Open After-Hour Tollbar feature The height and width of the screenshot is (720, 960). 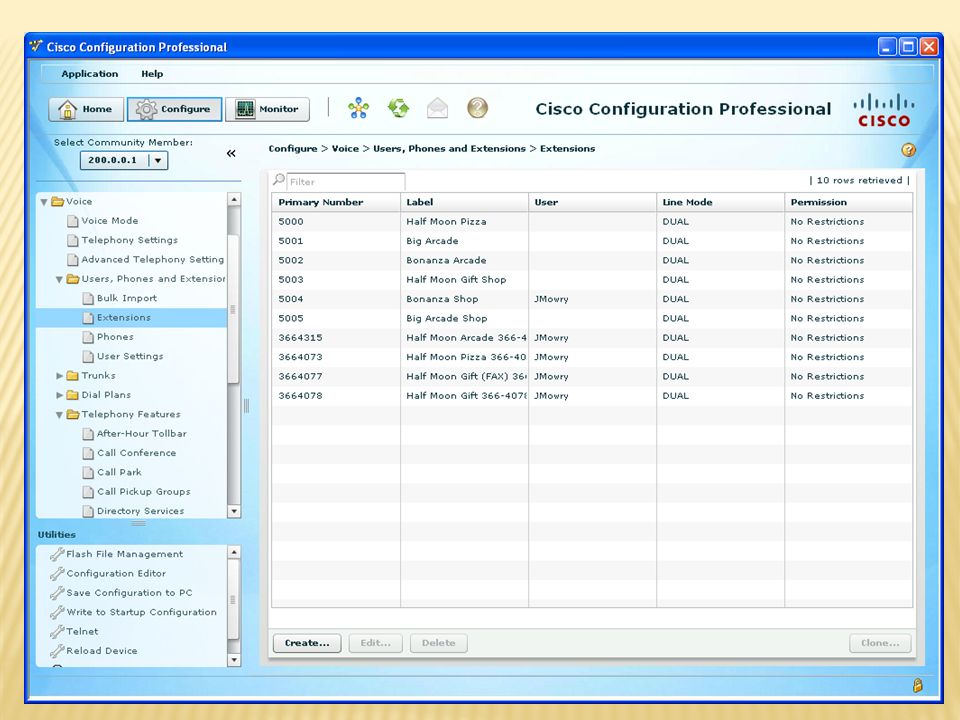(x=141, y=433)
